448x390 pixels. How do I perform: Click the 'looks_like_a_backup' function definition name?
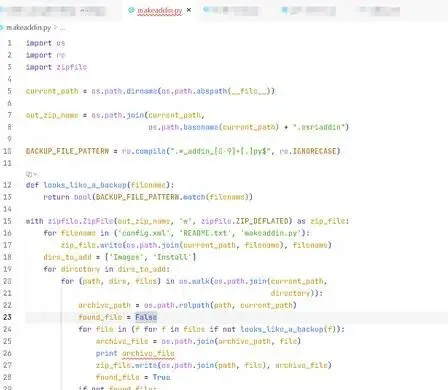85,185
